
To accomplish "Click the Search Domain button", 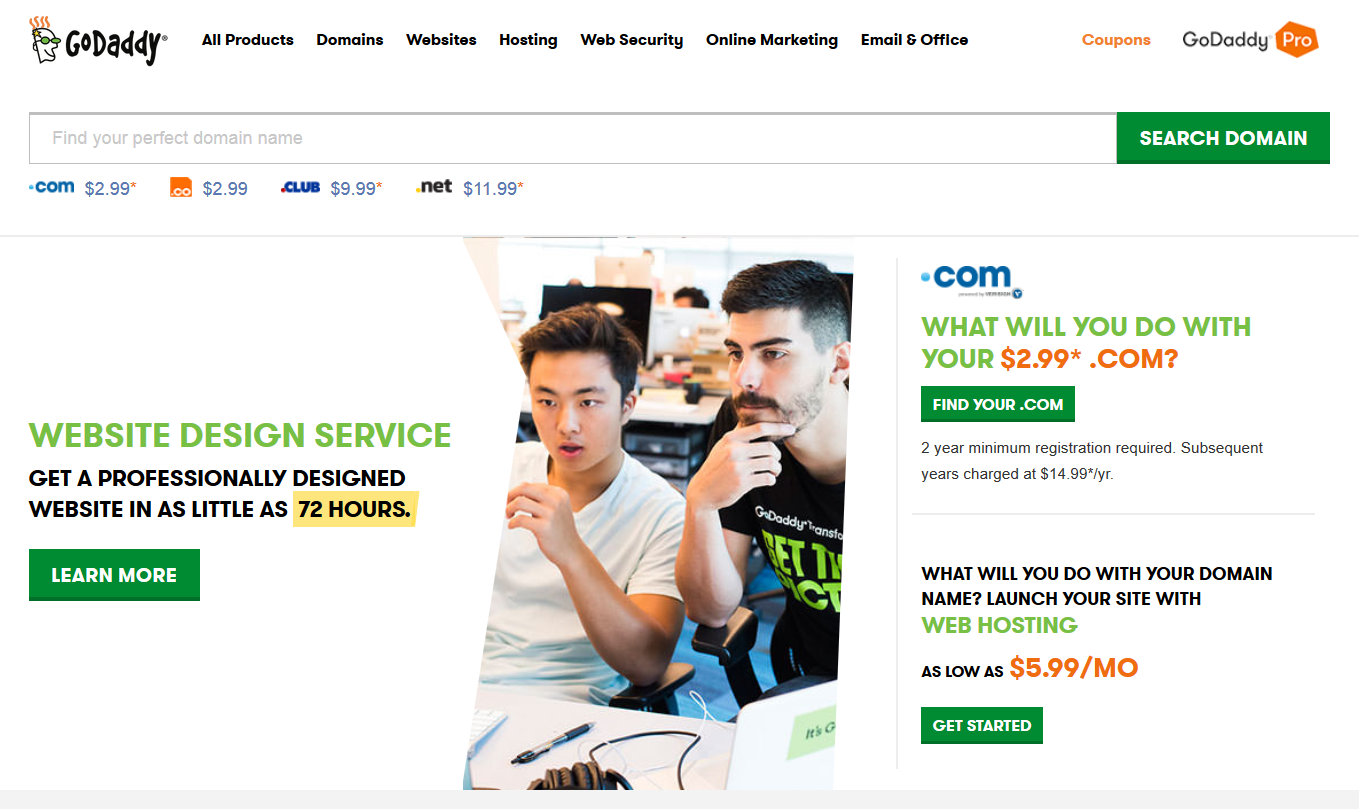I will (x=1223, y=138).
